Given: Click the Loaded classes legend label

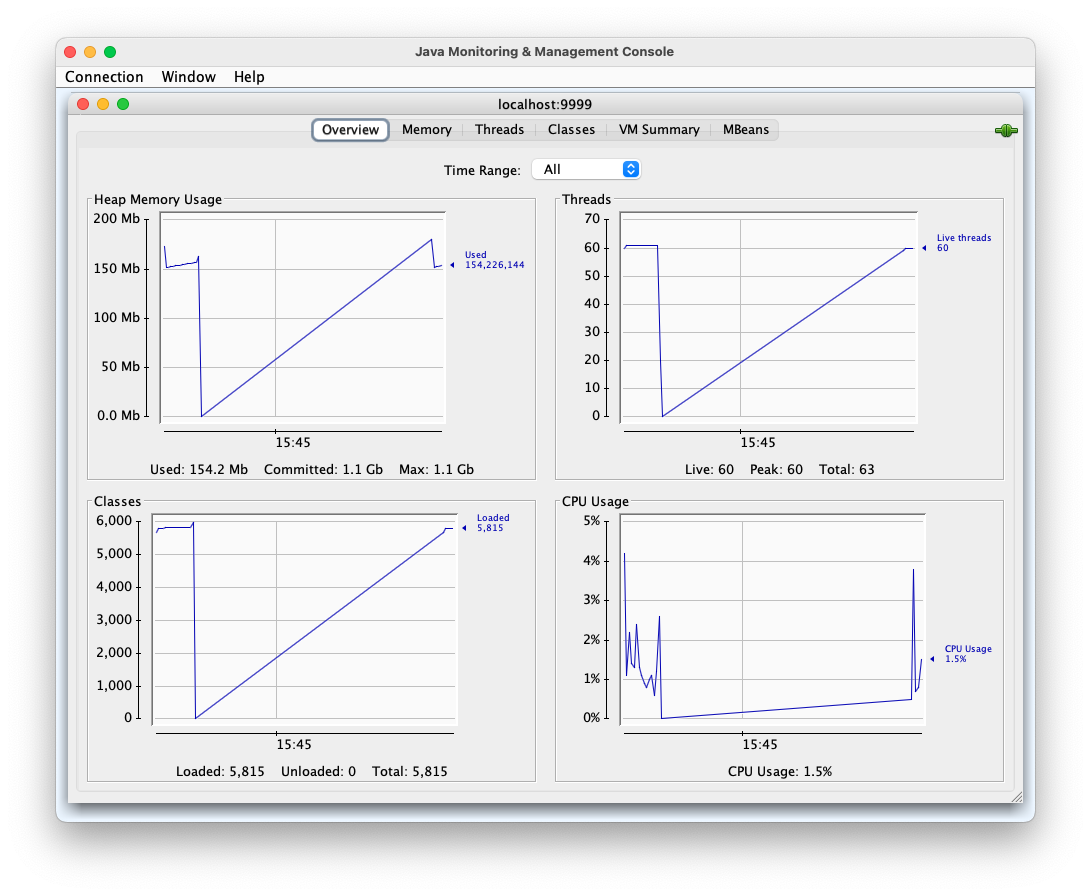Looking at the screenshot, I should [492, 523].
